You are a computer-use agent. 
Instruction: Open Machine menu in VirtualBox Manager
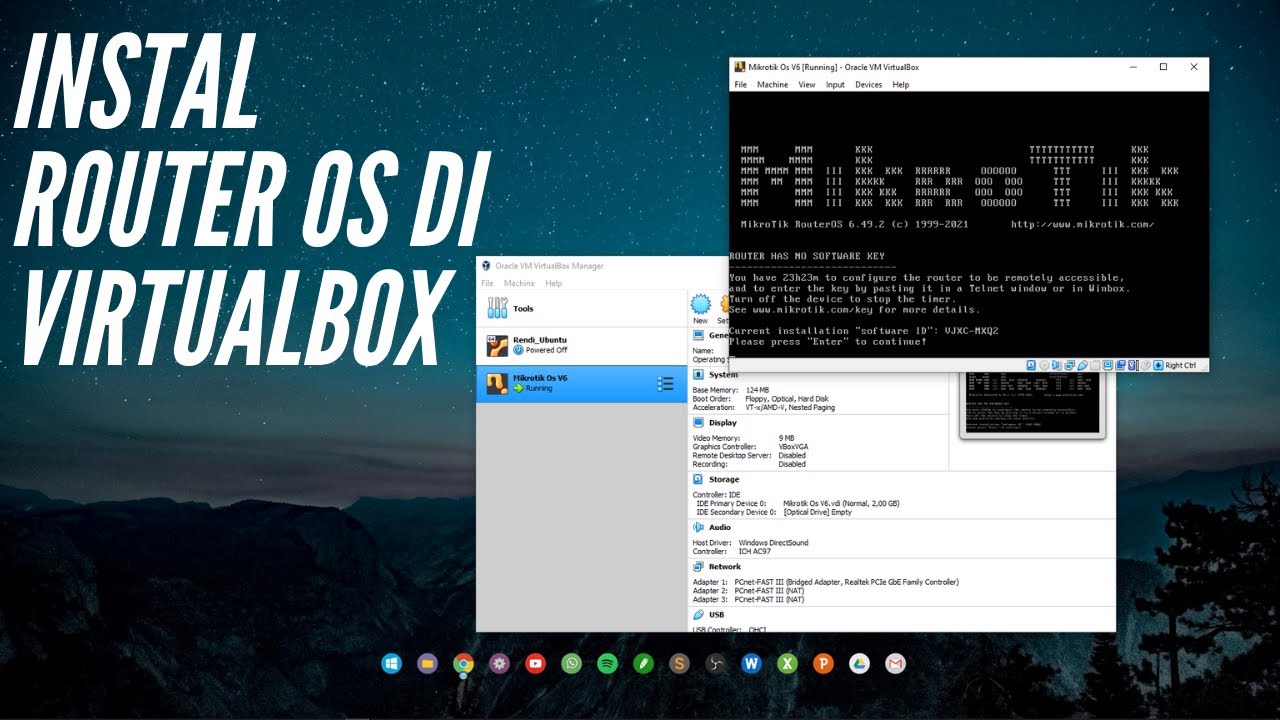(519, 283)
